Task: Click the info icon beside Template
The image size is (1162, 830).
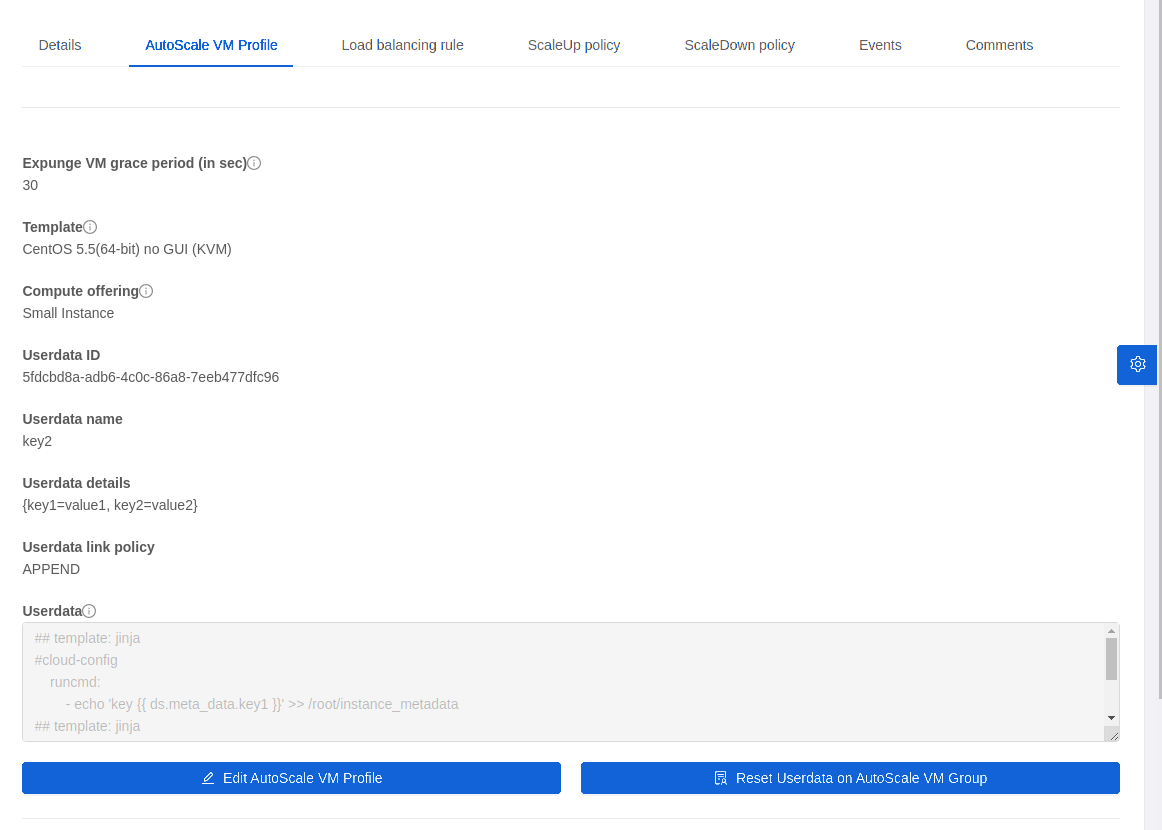Action: [90, 226]
